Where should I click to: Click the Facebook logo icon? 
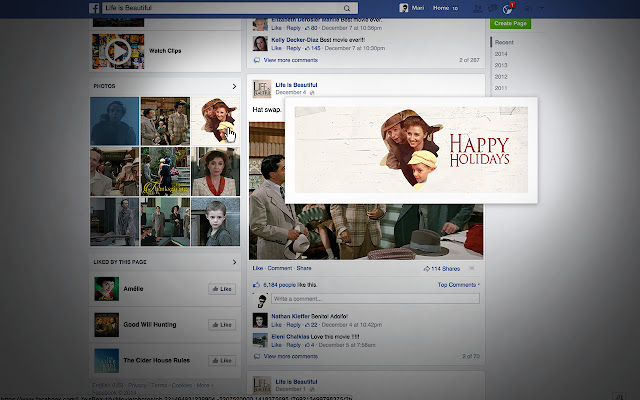[x=94, y=8]
